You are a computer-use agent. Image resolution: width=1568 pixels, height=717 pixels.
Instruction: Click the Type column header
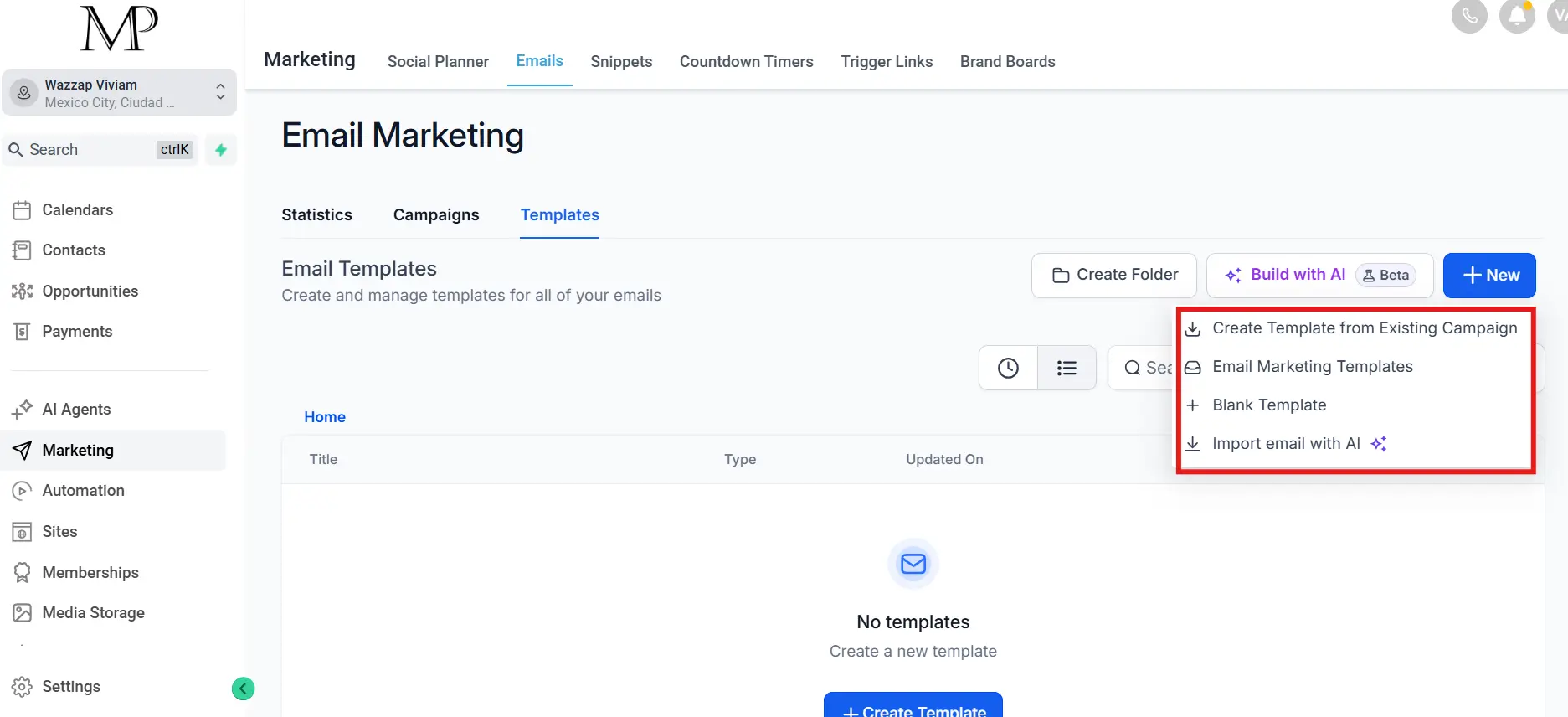pos(740,459)
